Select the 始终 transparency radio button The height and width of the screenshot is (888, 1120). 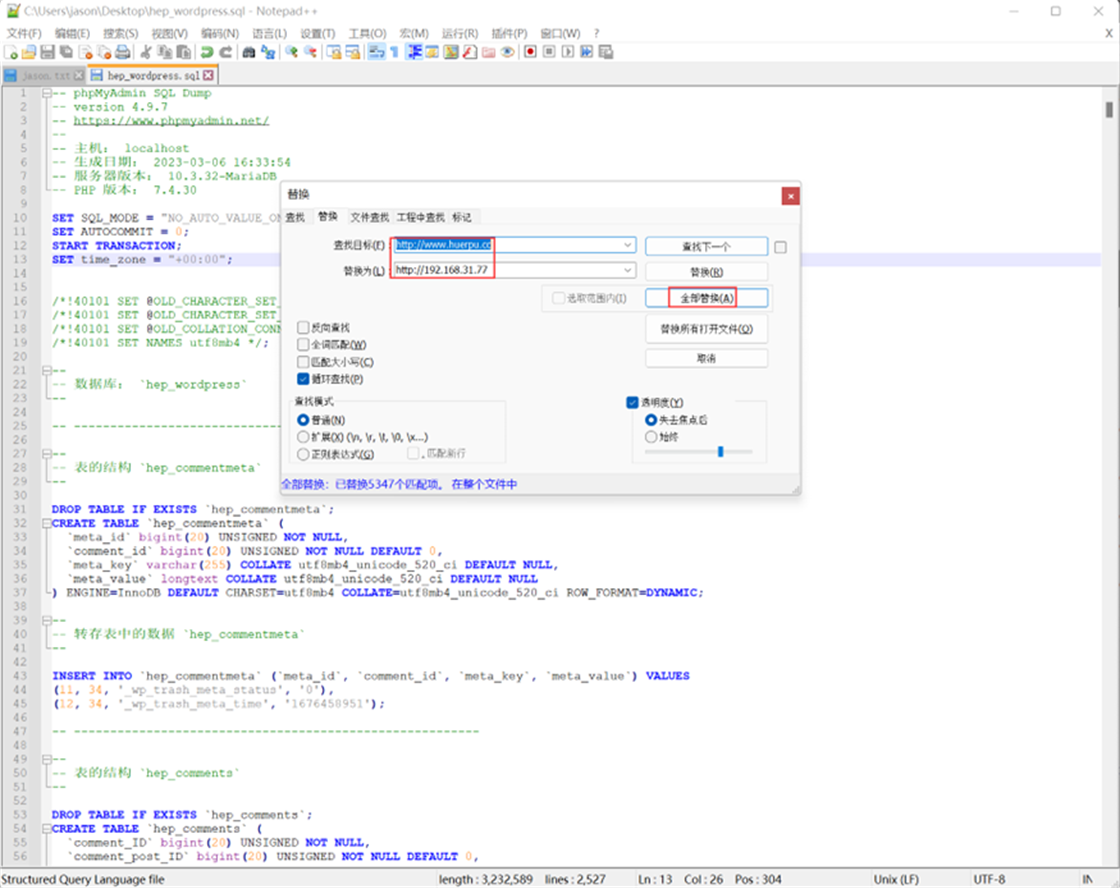651,436
